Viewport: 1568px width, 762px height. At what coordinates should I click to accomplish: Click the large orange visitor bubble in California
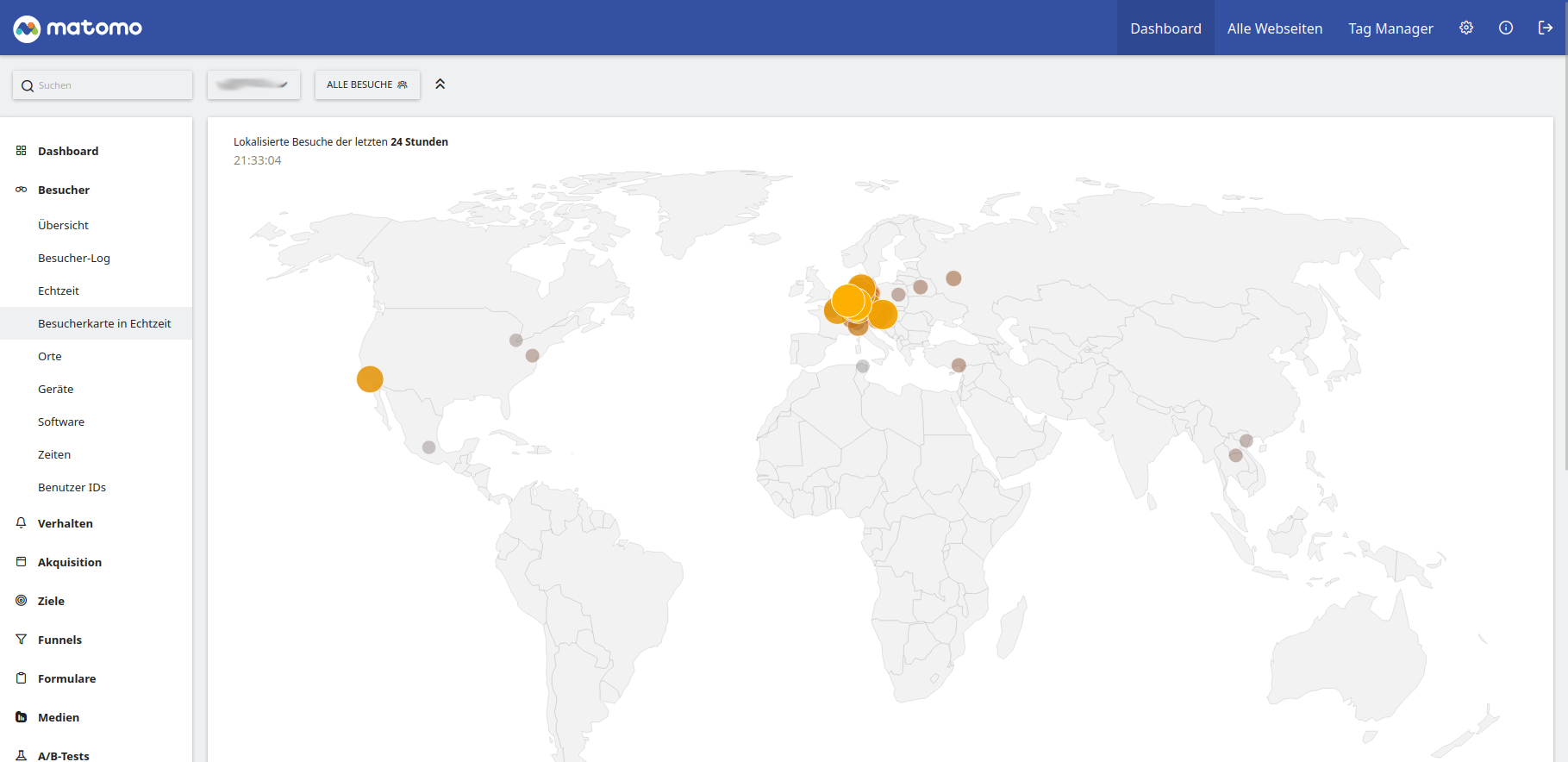[x=370, y=379]
